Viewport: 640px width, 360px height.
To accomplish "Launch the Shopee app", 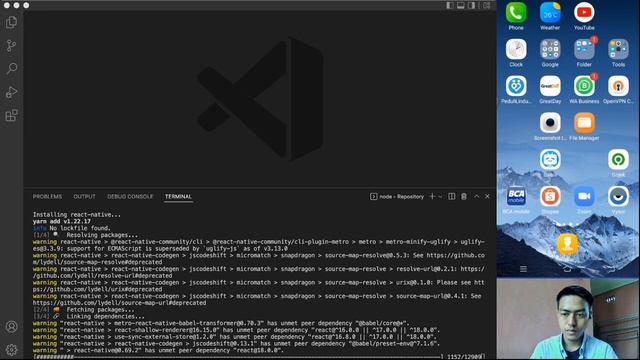I will (x=550, y=200).
